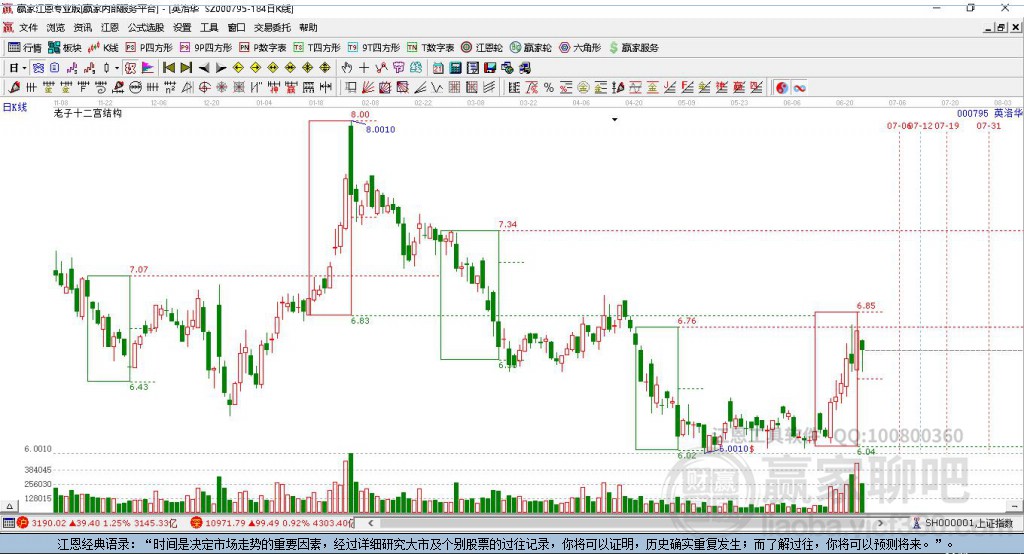Screen dimensions: 1024x554
Task: Click the floppy disk save icon
Action: (x=490, y=68)
